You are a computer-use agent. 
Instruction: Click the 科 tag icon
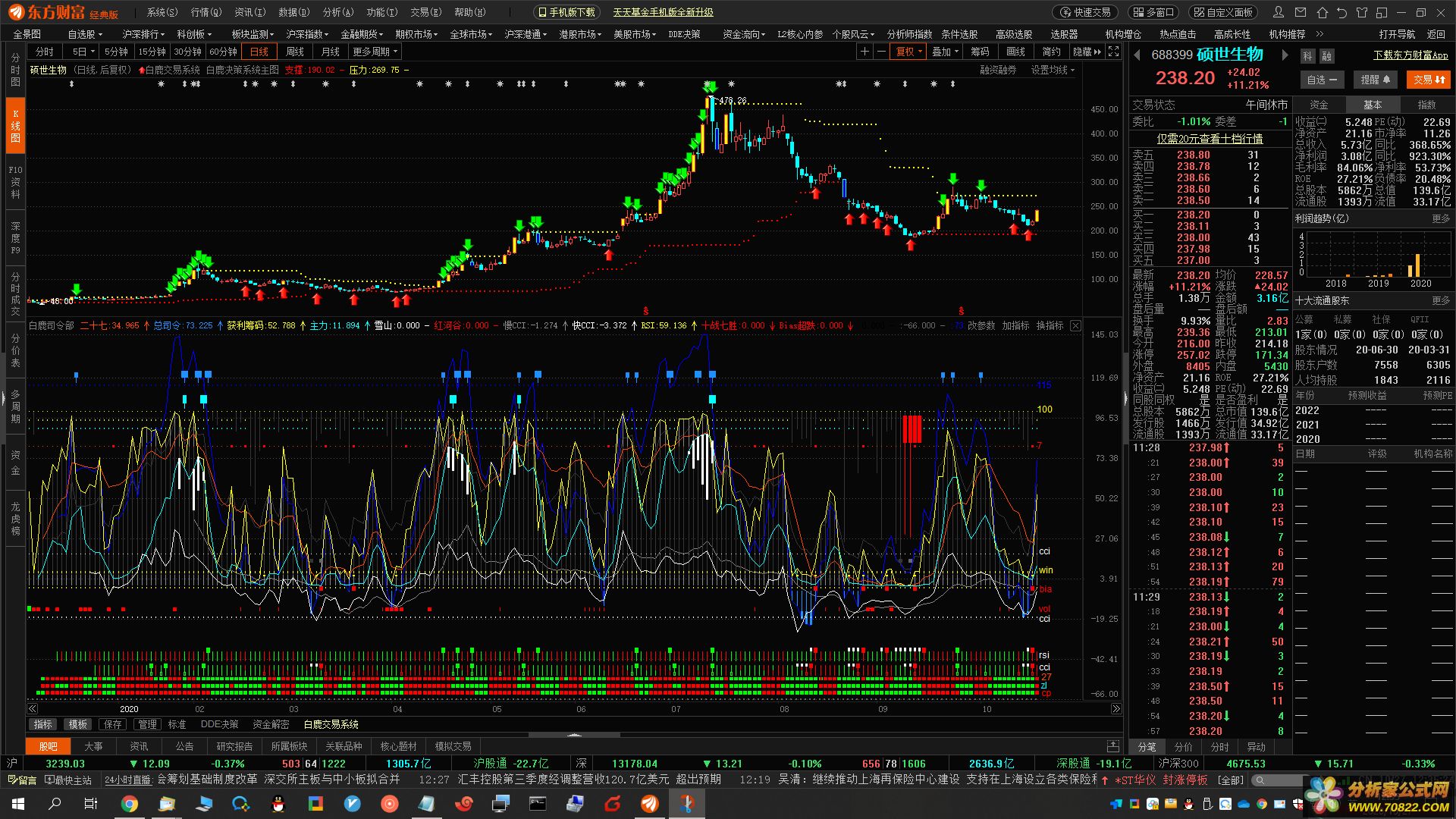[1307, 56]
